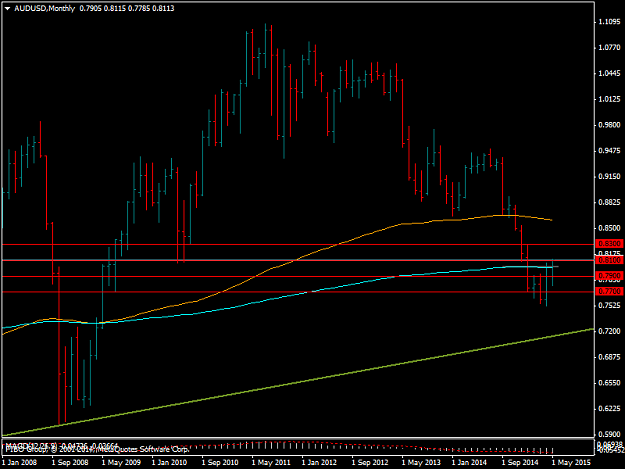Click the 1 Jan 2010 date label
Viewport: 625px width, 469px height.
[169, 463]
